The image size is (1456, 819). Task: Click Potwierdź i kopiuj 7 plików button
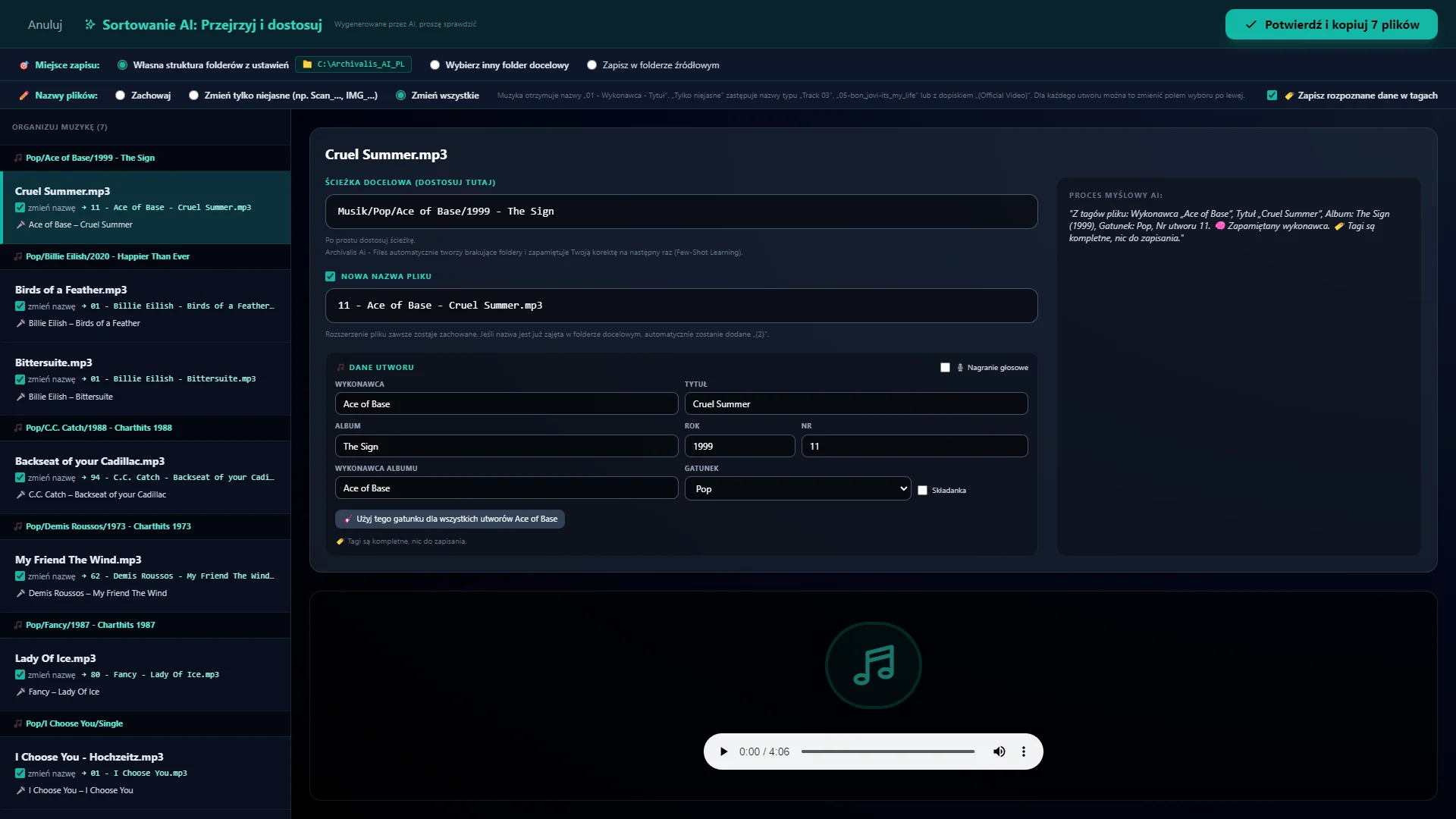(x=1332, y=24)
